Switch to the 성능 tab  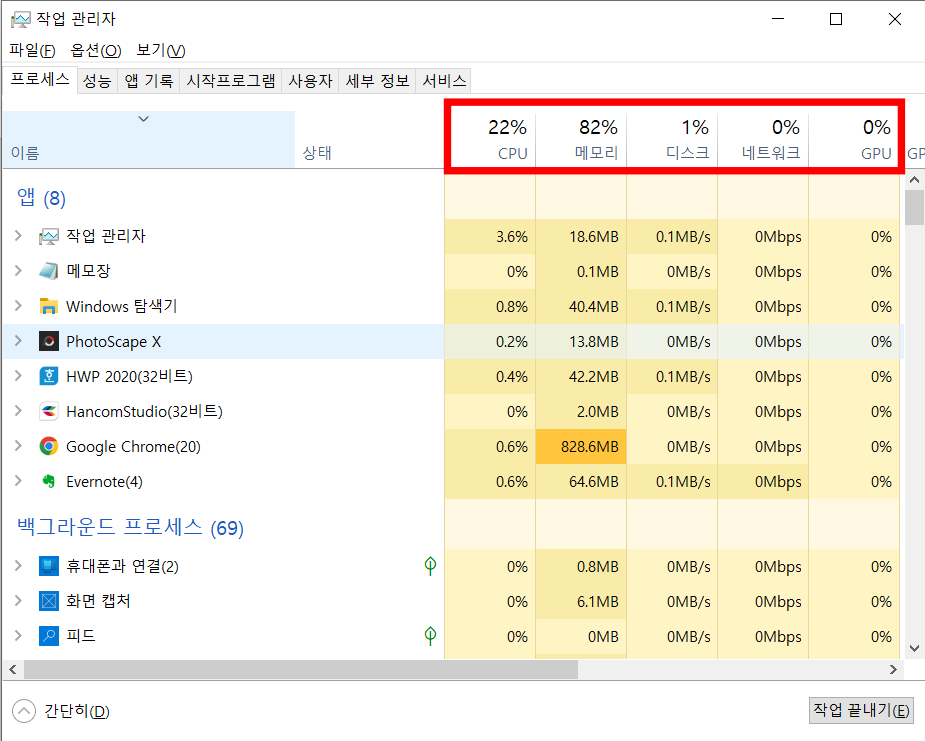point(97,81)
